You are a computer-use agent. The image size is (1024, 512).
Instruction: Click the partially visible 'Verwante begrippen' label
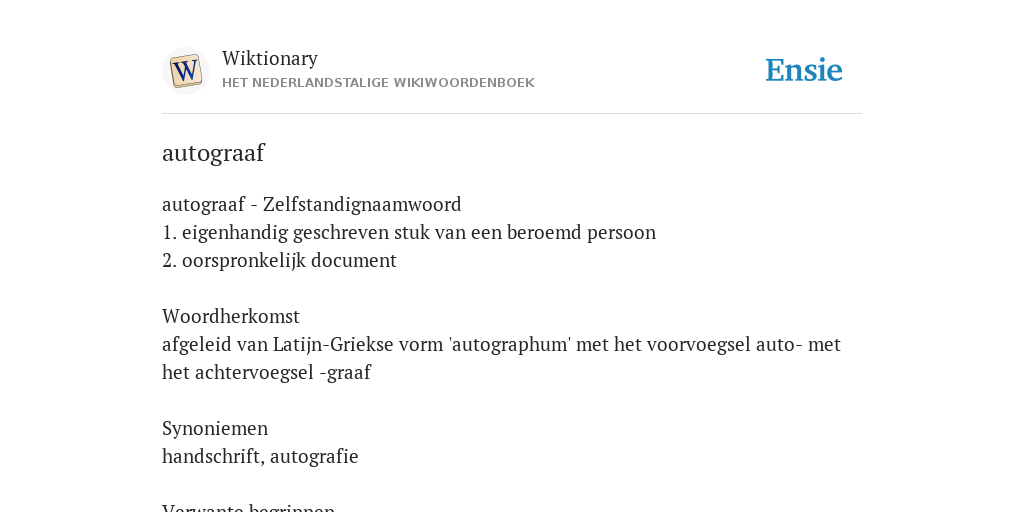[x=248, y=507]
